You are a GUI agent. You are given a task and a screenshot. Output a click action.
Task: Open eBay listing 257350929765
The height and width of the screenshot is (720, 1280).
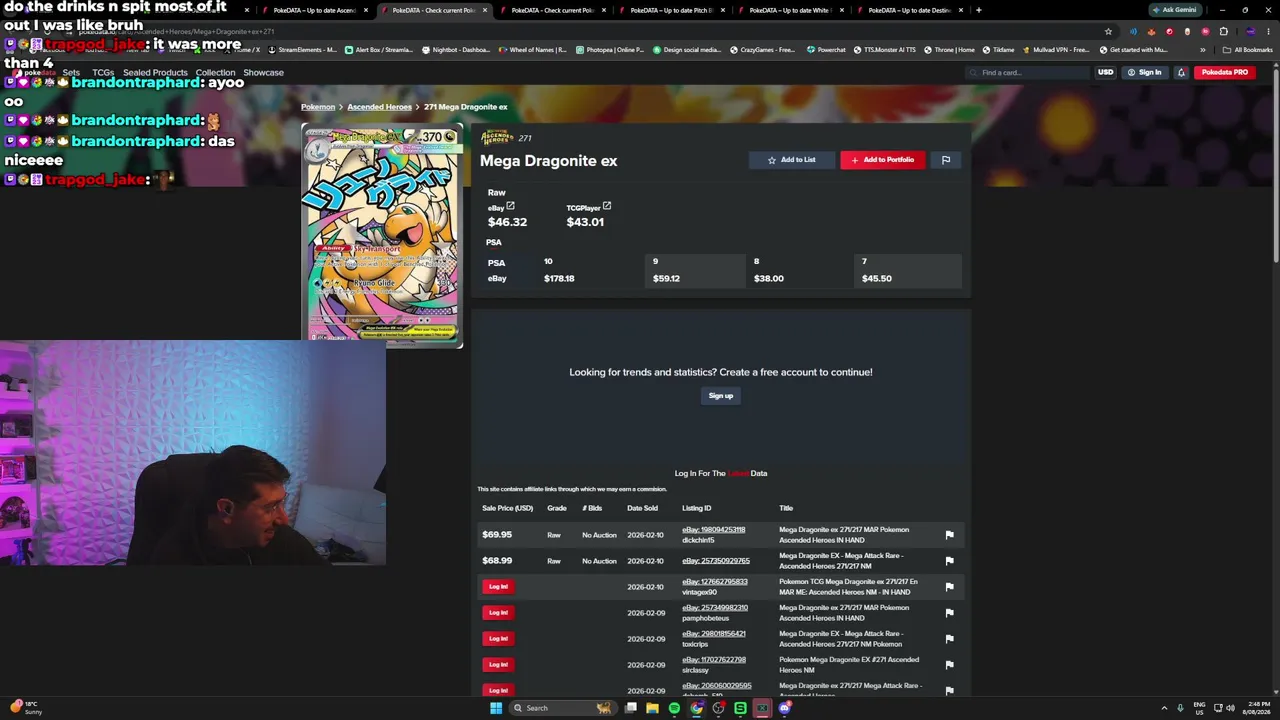click(x=716, y=561)
